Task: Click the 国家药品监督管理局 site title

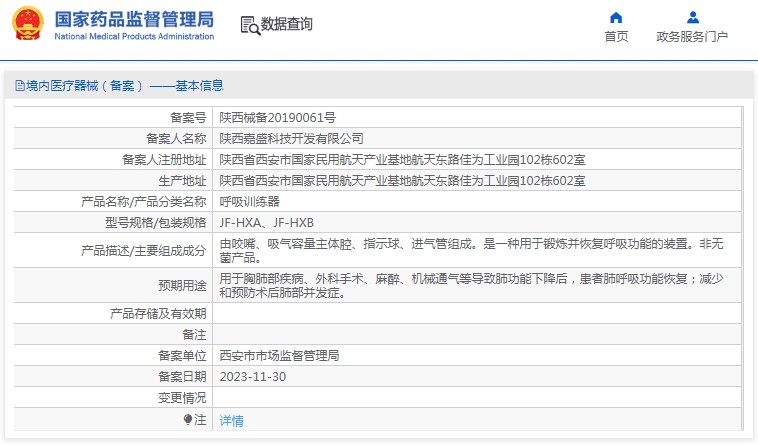Action: point(134,19)
